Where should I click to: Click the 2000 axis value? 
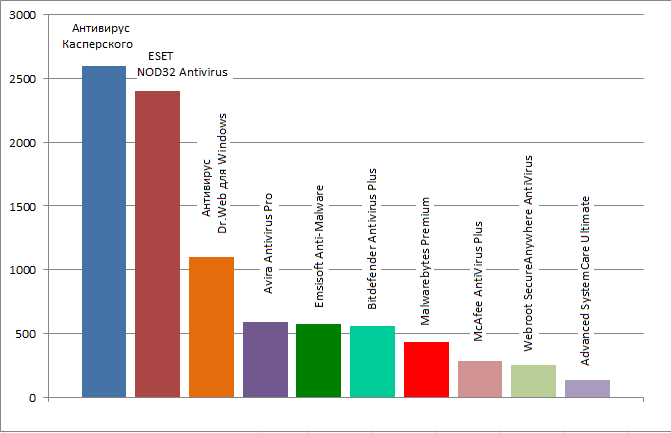[x=23, y=143]
